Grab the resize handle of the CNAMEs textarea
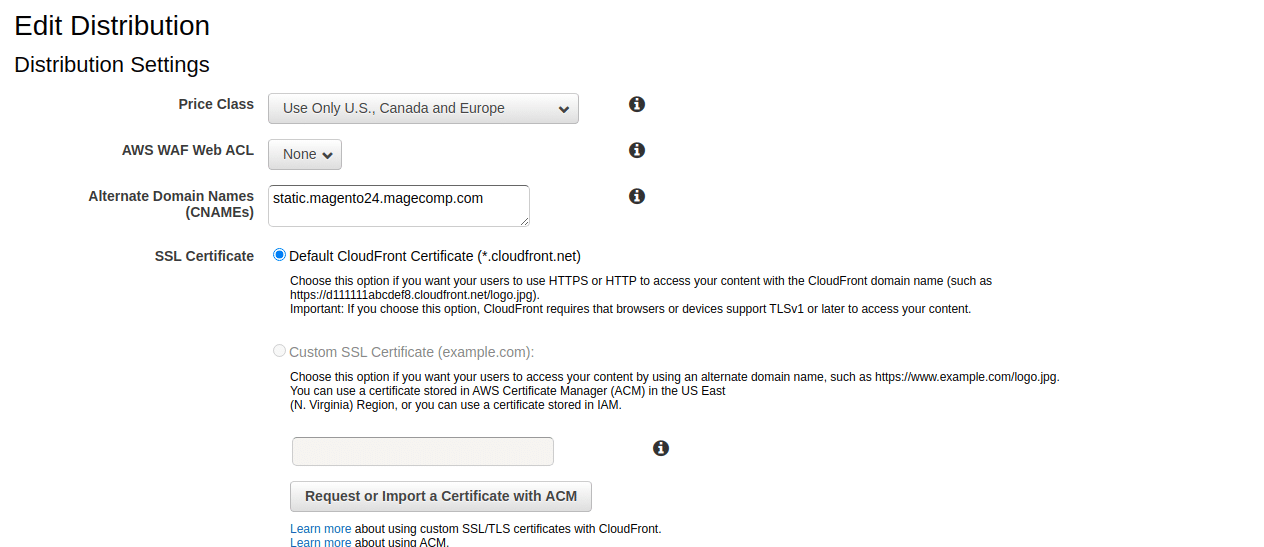Viewport: 1264px width, 547px height. [x=524, y=221]
